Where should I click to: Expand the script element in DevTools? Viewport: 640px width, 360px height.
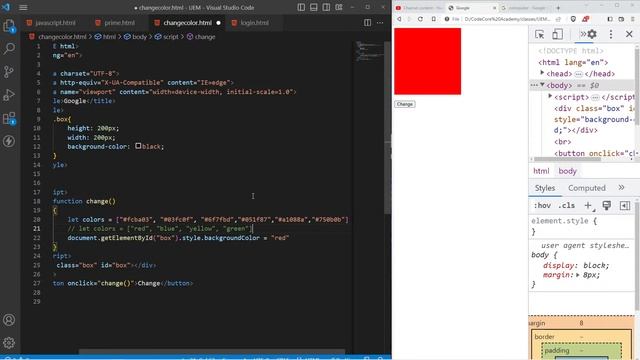(550, 96)
